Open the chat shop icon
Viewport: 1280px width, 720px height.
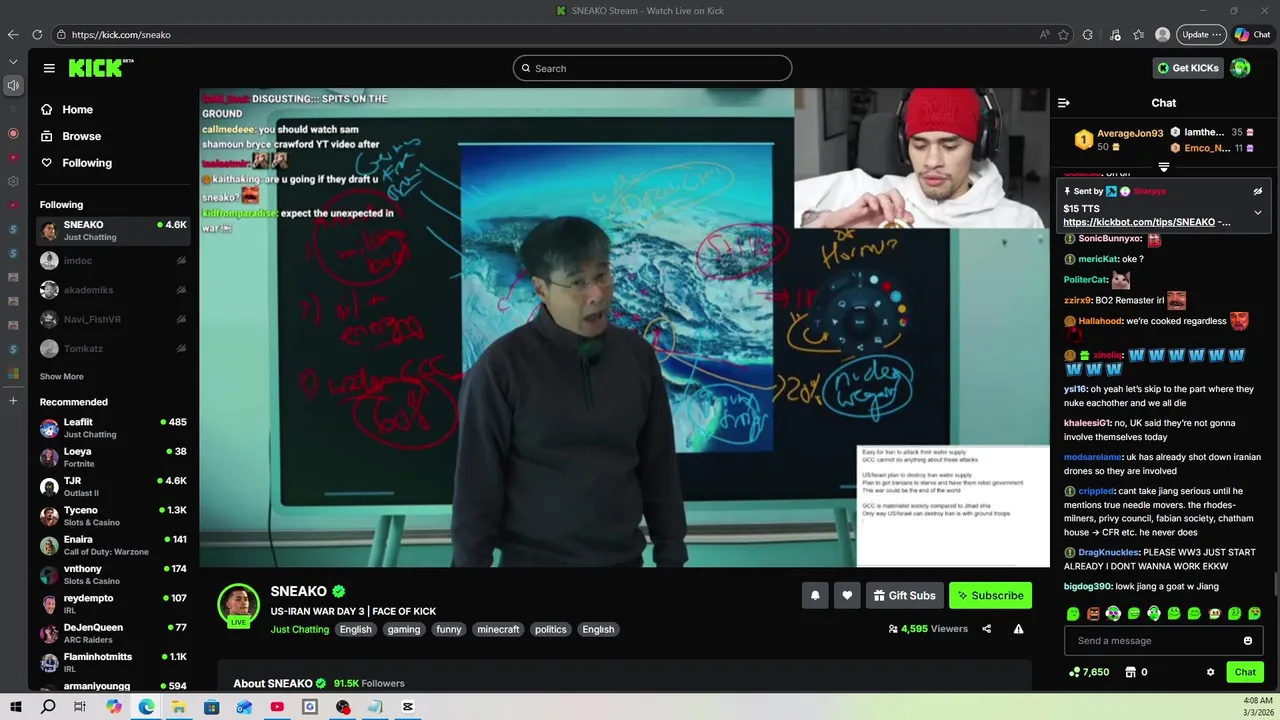[x=1131, y=672]
